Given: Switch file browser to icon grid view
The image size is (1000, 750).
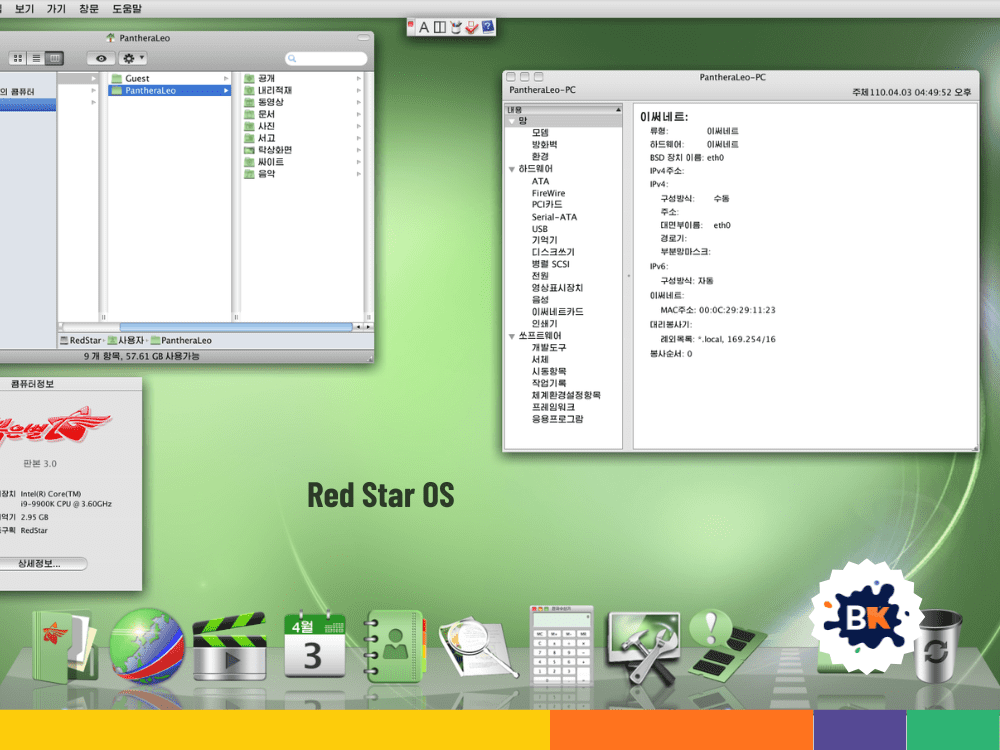Looking at the screenshot, I should tap(18, 59).
